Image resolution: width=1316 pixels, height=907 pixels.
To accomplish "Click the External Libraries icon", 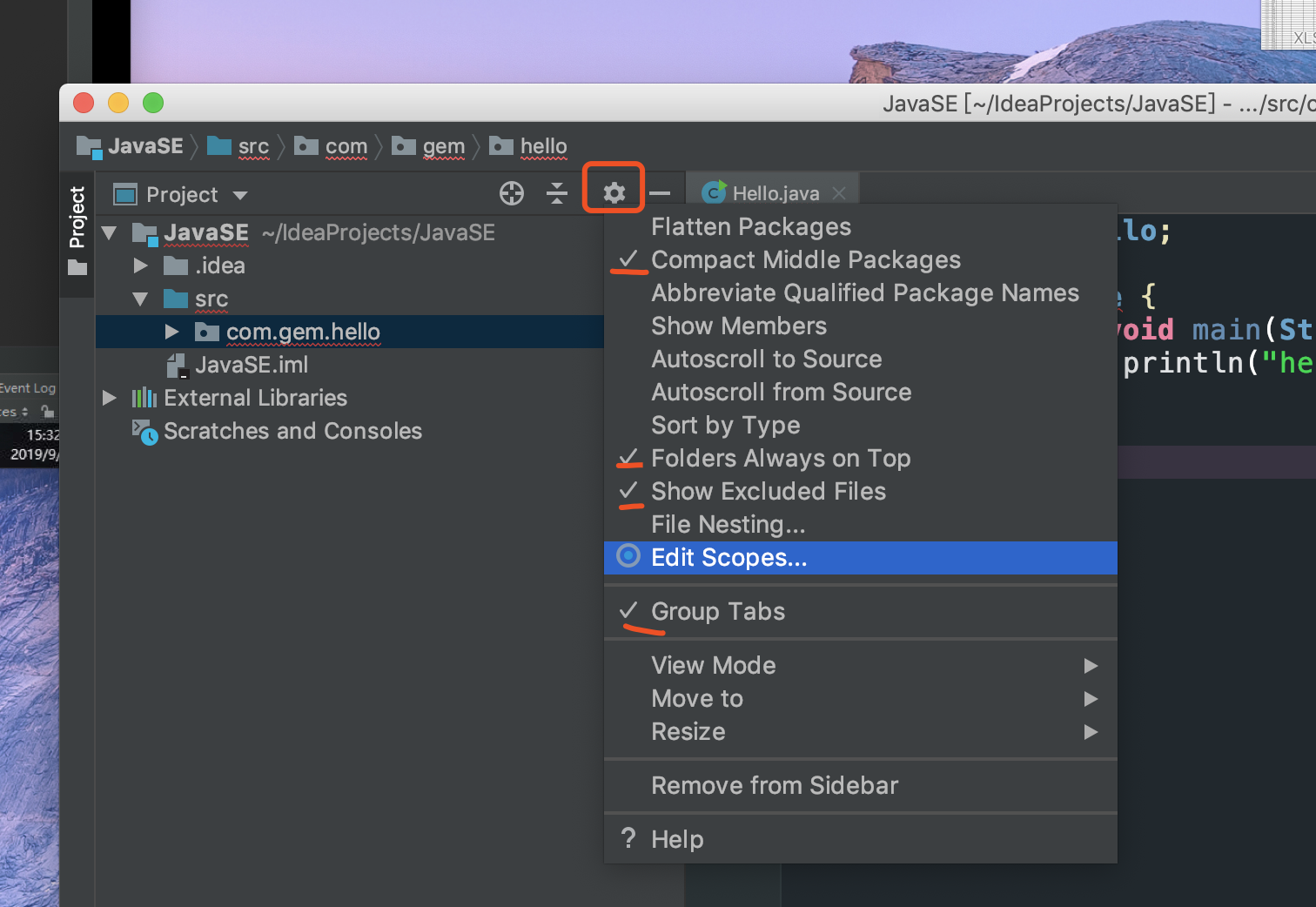I will pyautogui.click(x=144, y=398).
